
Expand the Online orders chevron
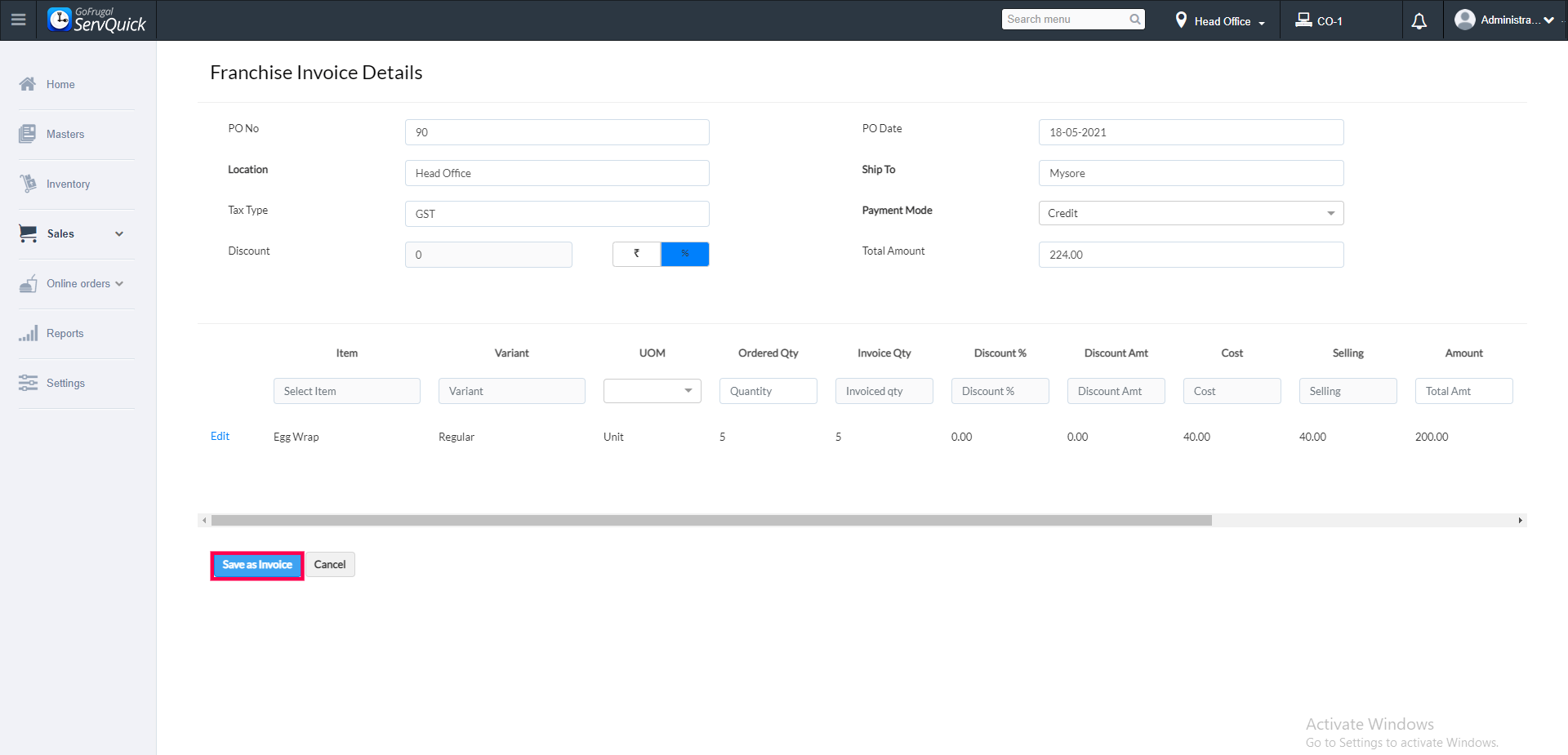[x=119, y=284]
